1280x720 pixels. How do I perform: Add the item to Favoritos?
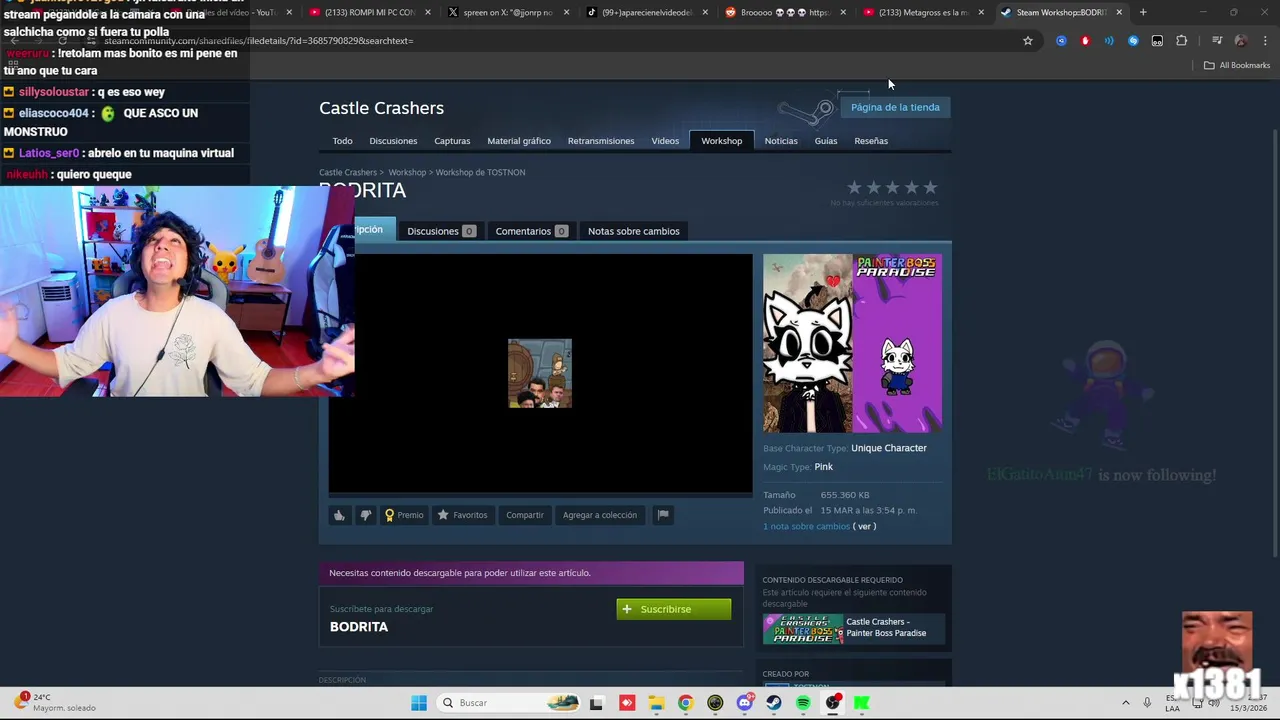point(462,515)
